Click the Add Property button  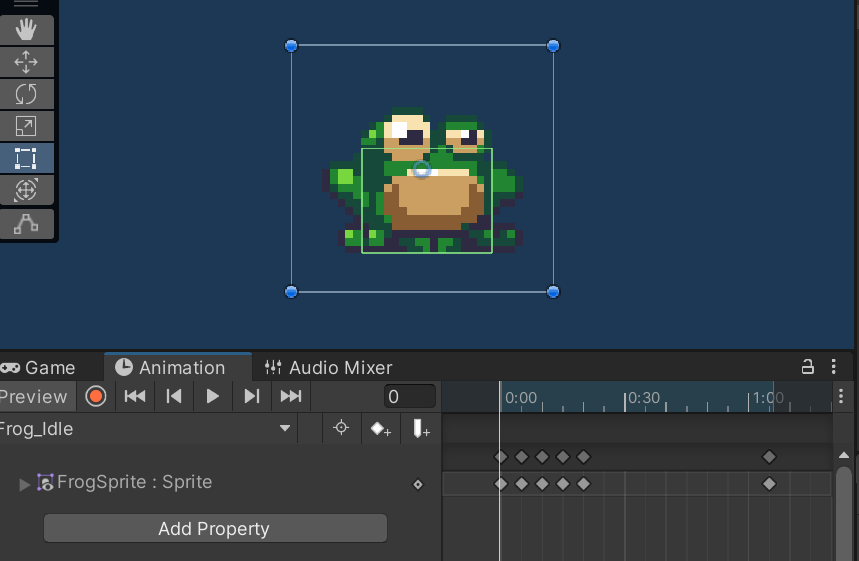pyautogui.click(x=214, y=529)
